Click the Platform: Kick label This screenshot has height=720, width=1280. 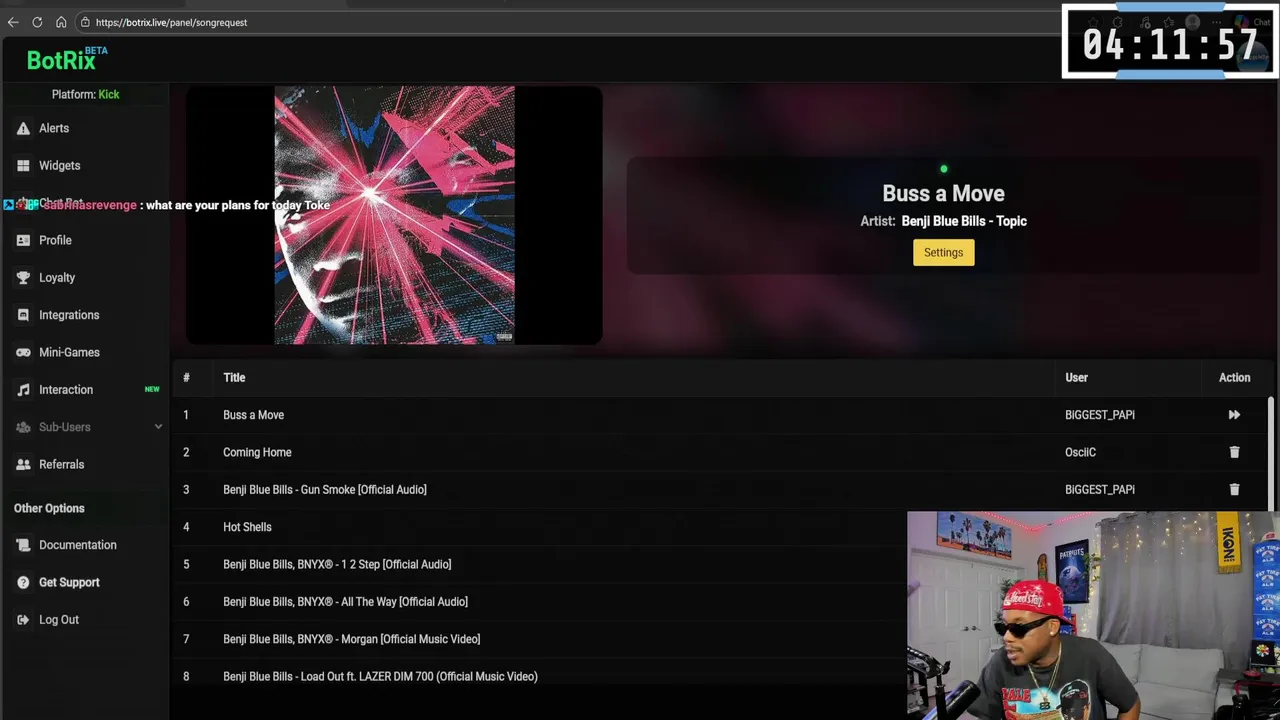point(85,94)
